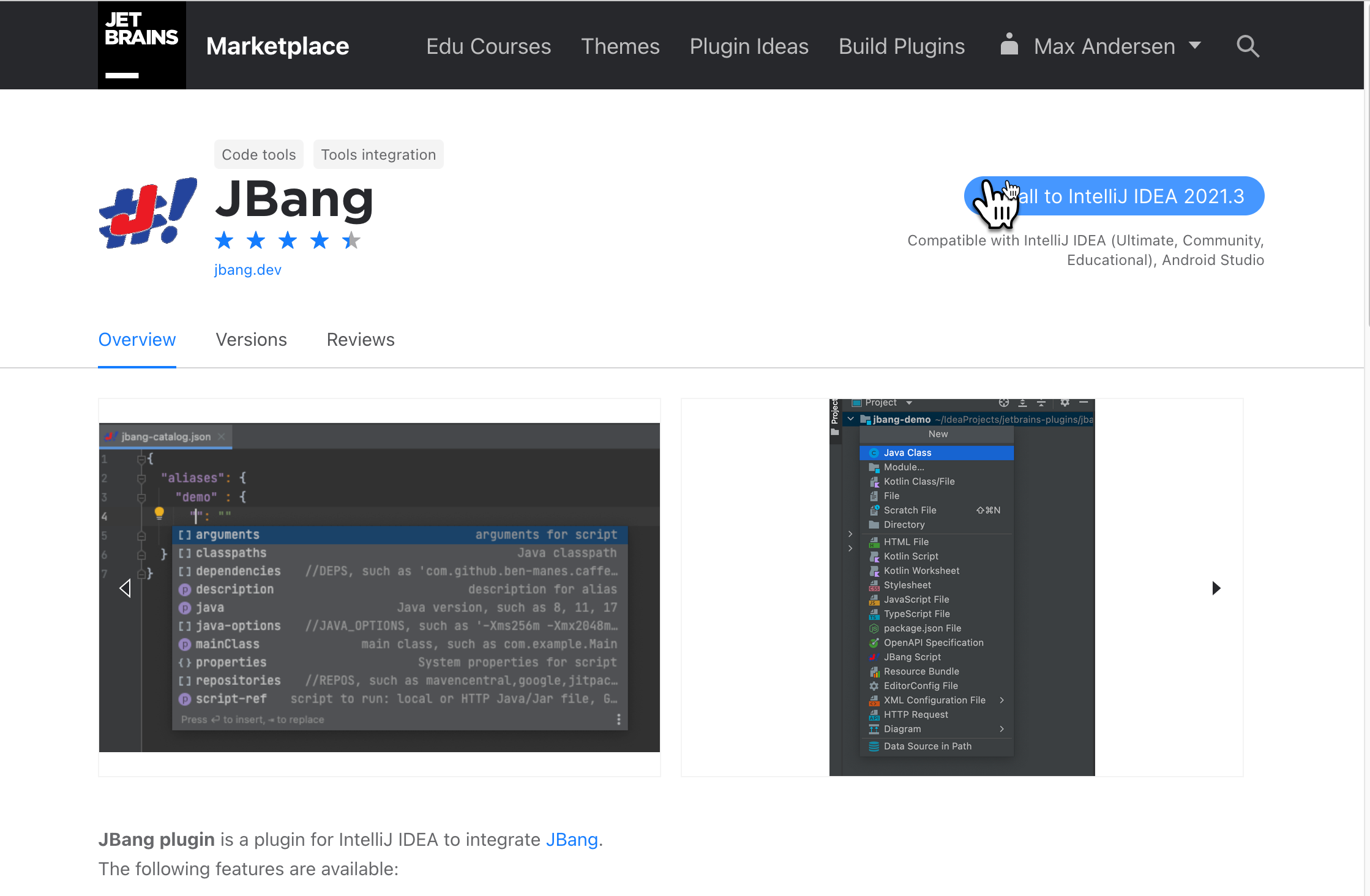Select java-options completion suggestion

click(400, 626)
